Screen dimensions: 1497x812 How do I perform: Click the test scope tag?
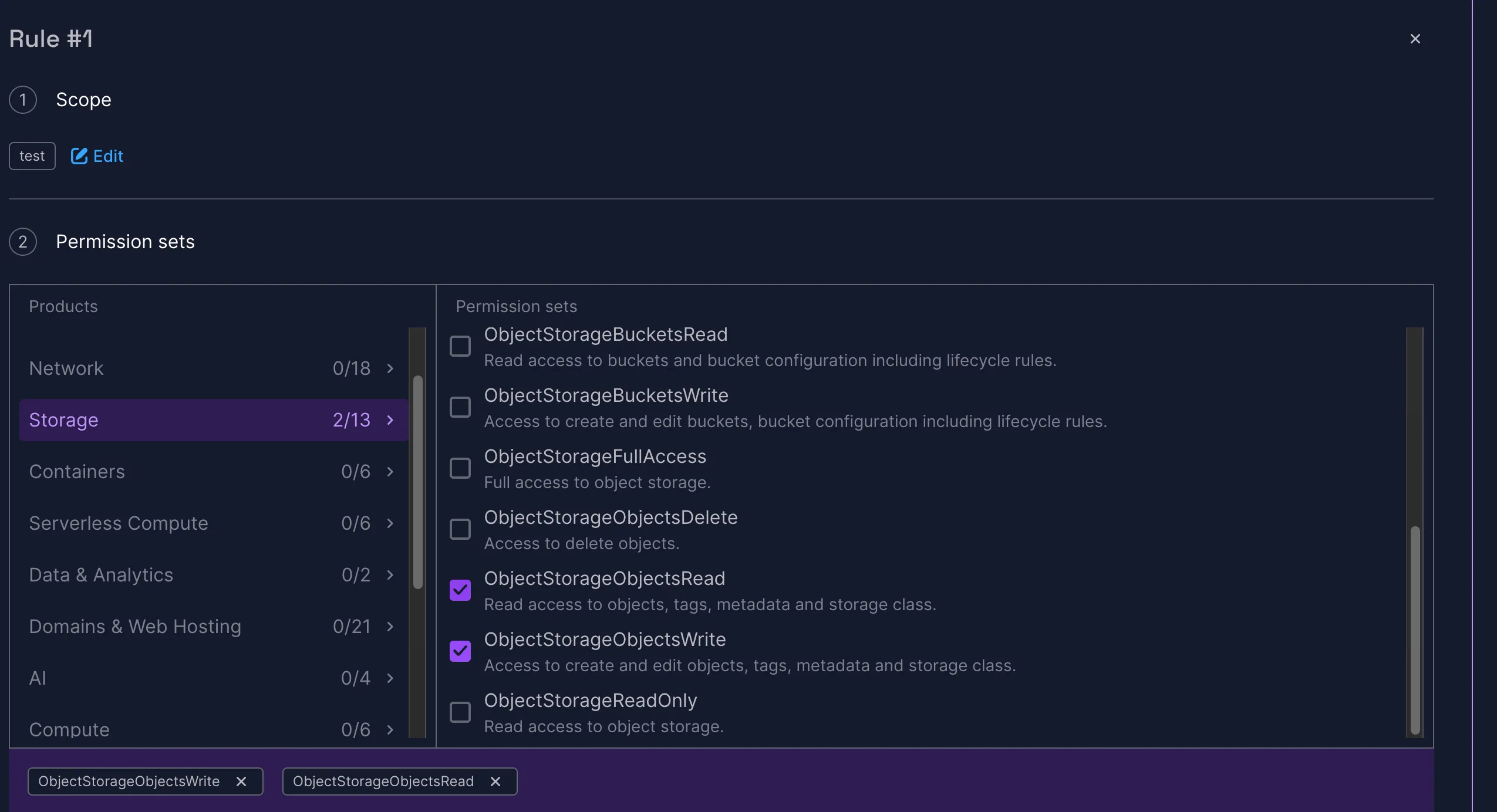pos(32,155)
